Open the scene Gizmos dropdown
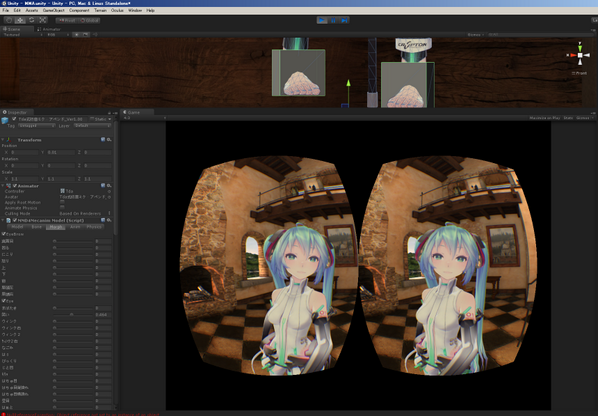The width and height of the screenshot is (598, 416). point(475,35)
